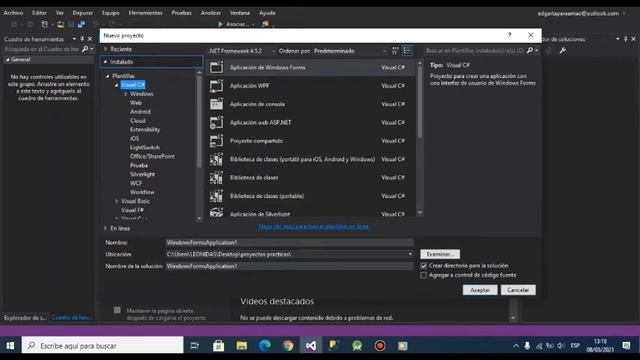This screenshot has height=360, width=640.
Task: Select the Visual C# tree node
Action: pos(133,85)
